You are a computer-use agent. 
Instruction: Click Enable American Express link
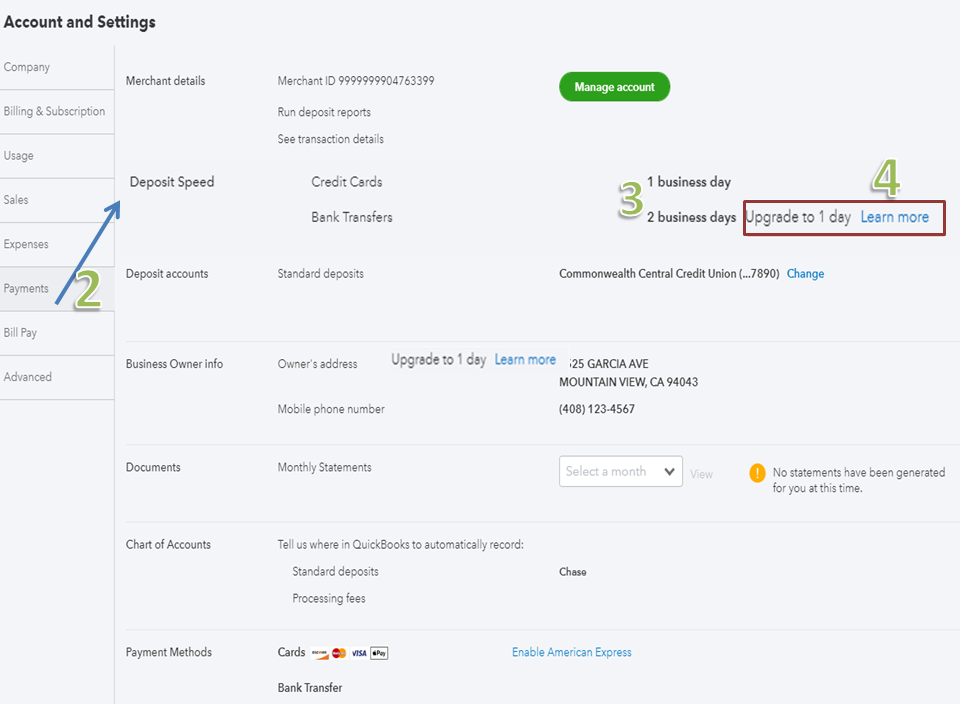point(571,652)
